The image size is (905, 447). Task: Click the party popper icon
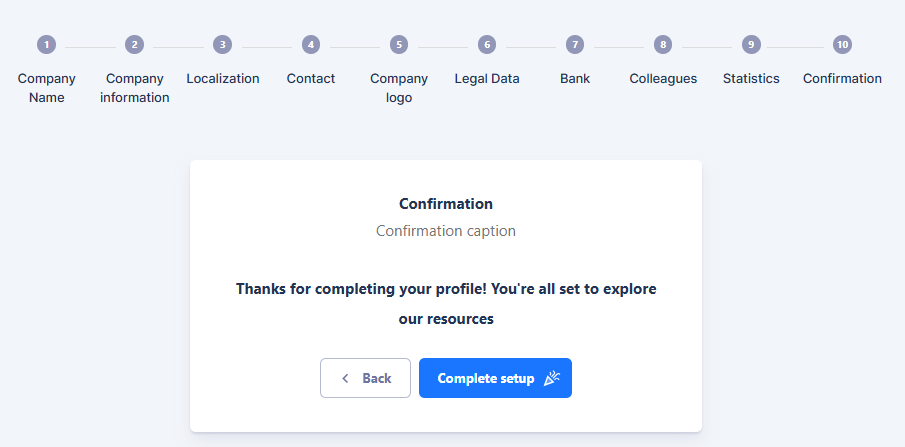coord(552,378)
